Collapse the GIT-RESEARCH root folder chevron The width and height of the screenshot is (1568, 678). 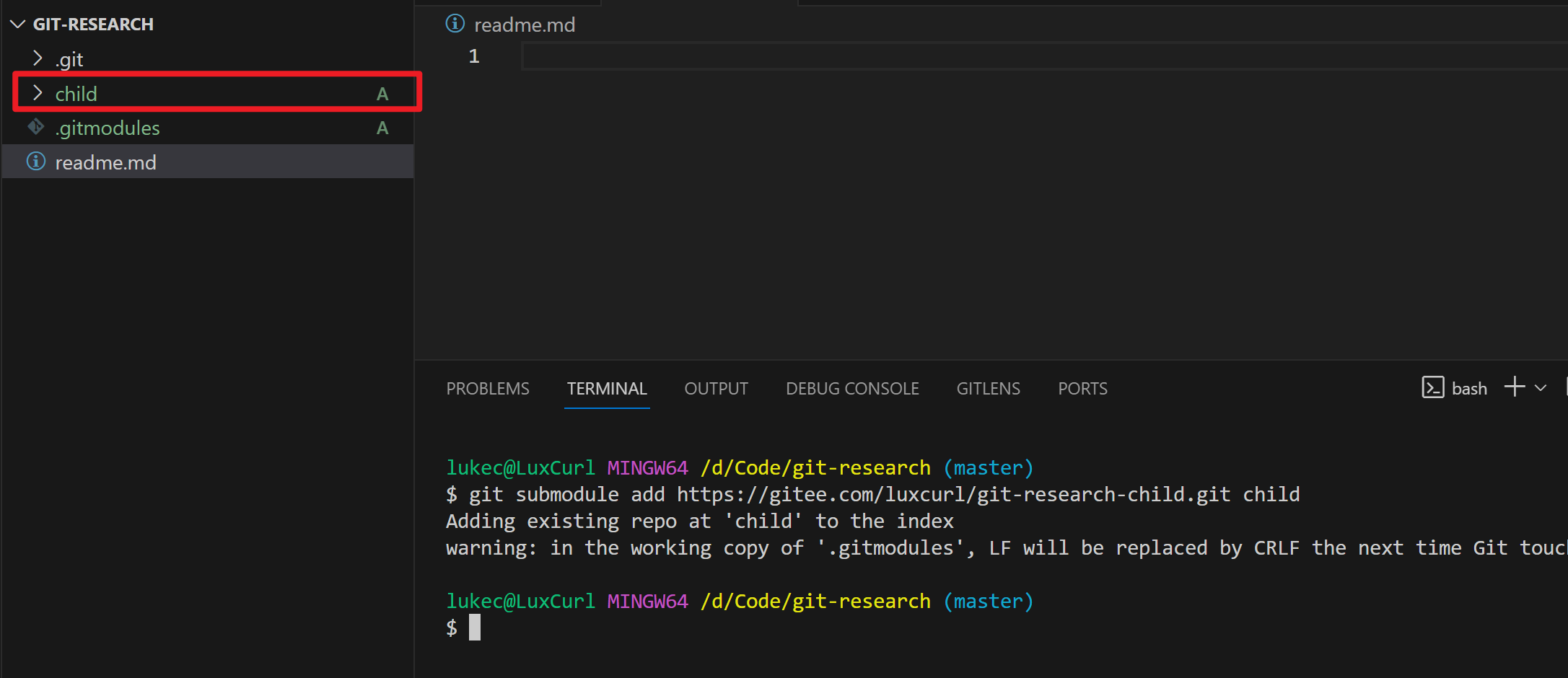[17, 25]
